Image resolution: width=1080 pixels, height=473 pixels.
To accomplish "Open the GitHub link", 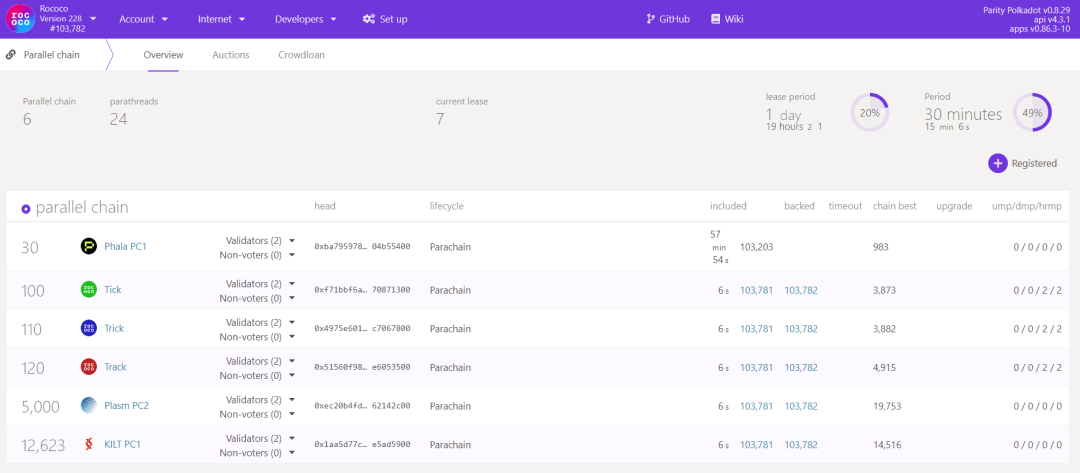I will pyautogui.click(x=667, y=19).
